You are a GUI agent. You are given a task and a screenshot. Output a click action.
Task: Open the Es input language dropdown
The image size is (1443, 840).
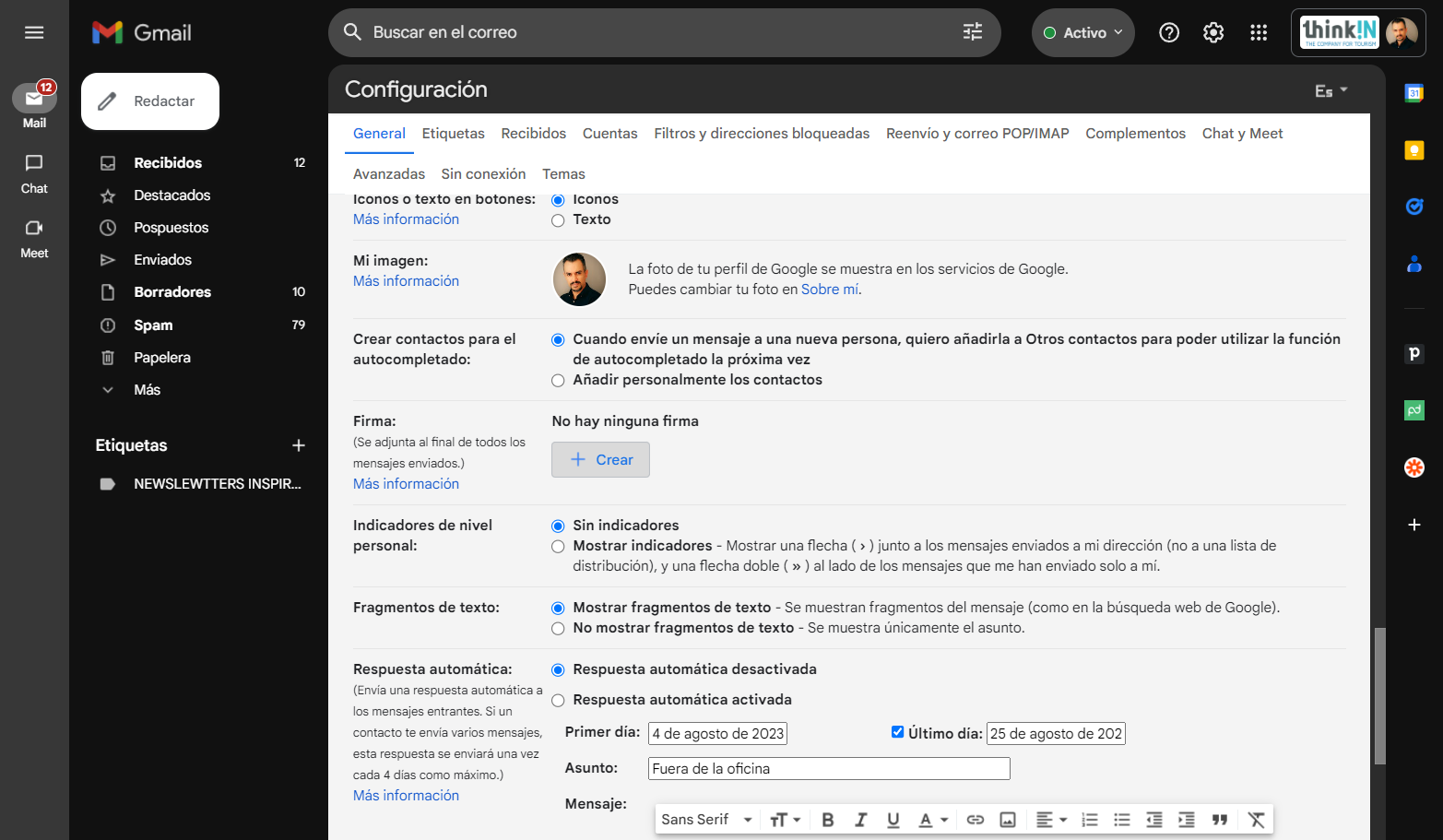click(1331, 90)
